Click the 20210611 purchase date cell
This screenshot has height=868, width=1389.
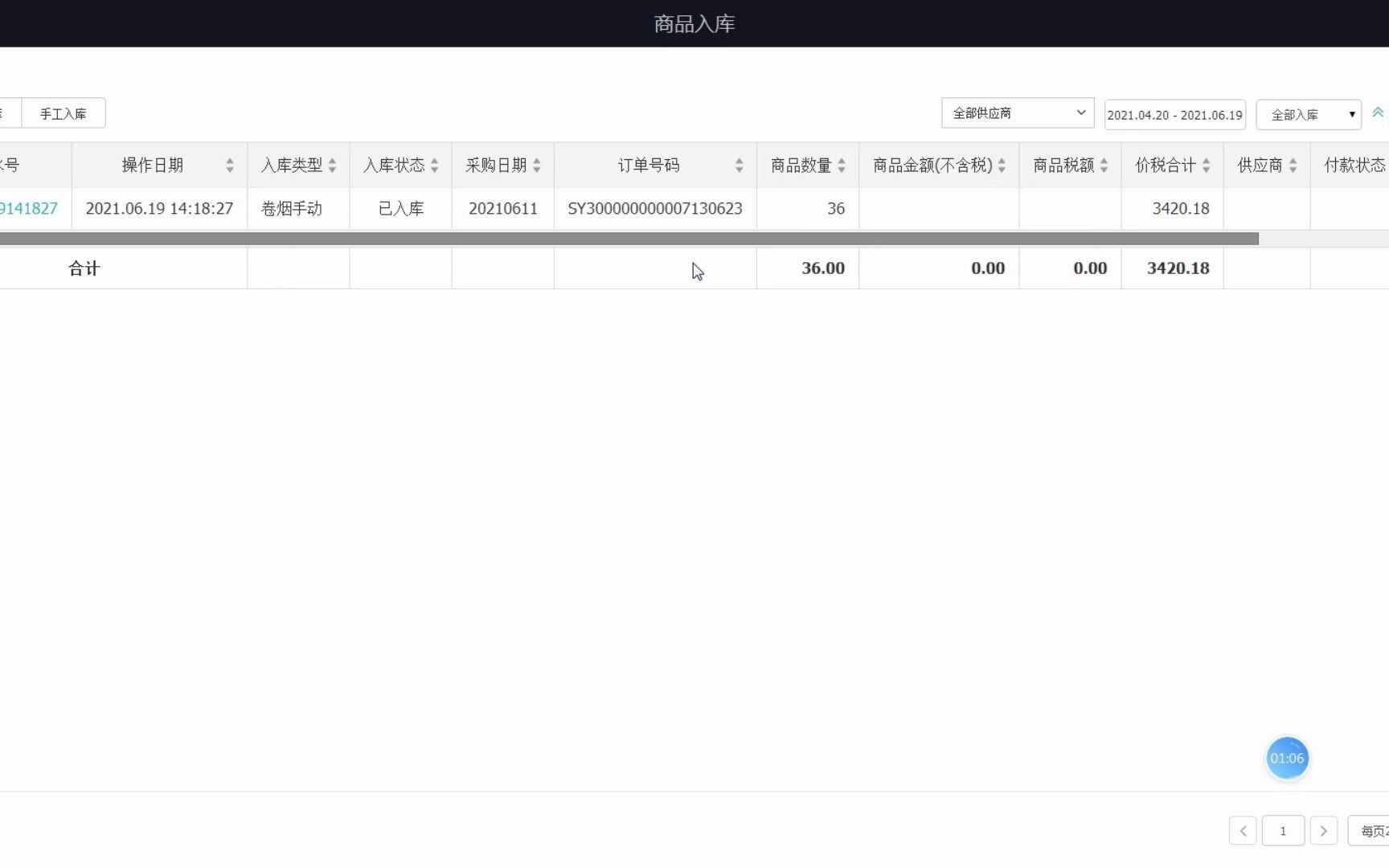[x=502, y=208]
